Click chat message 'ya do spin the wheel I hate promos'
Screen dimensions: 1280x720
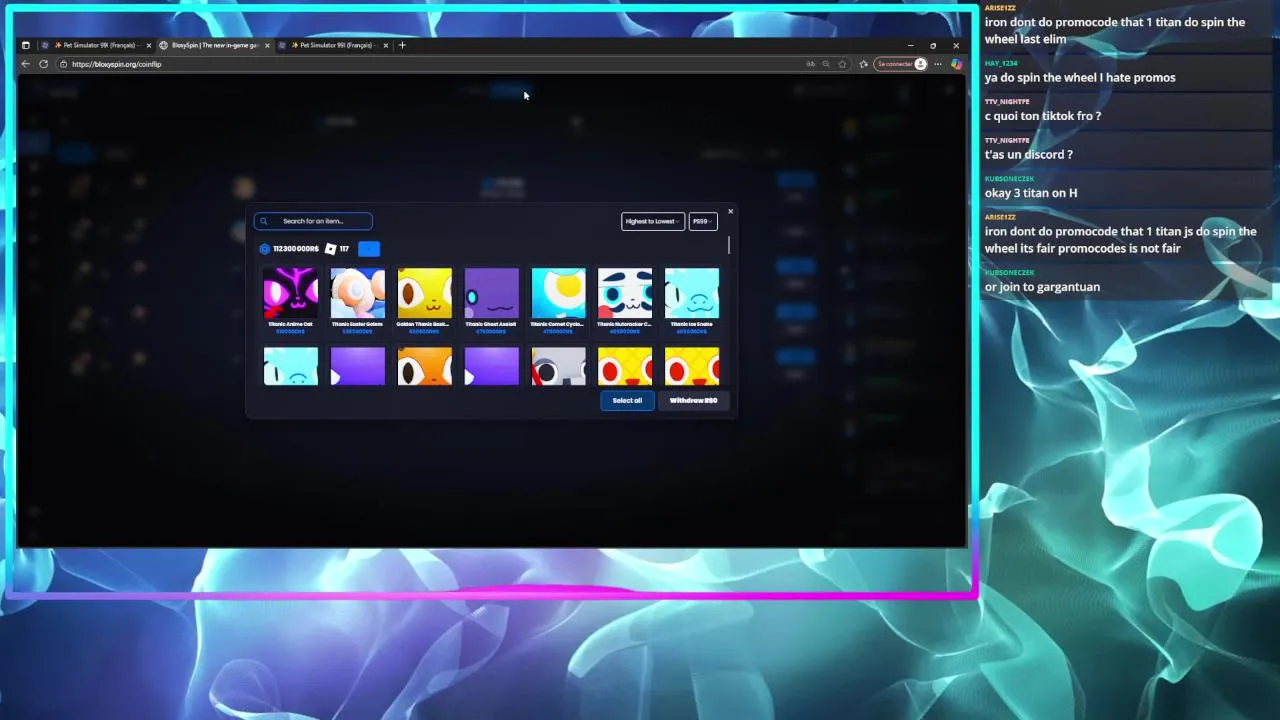coord(1080,78)
